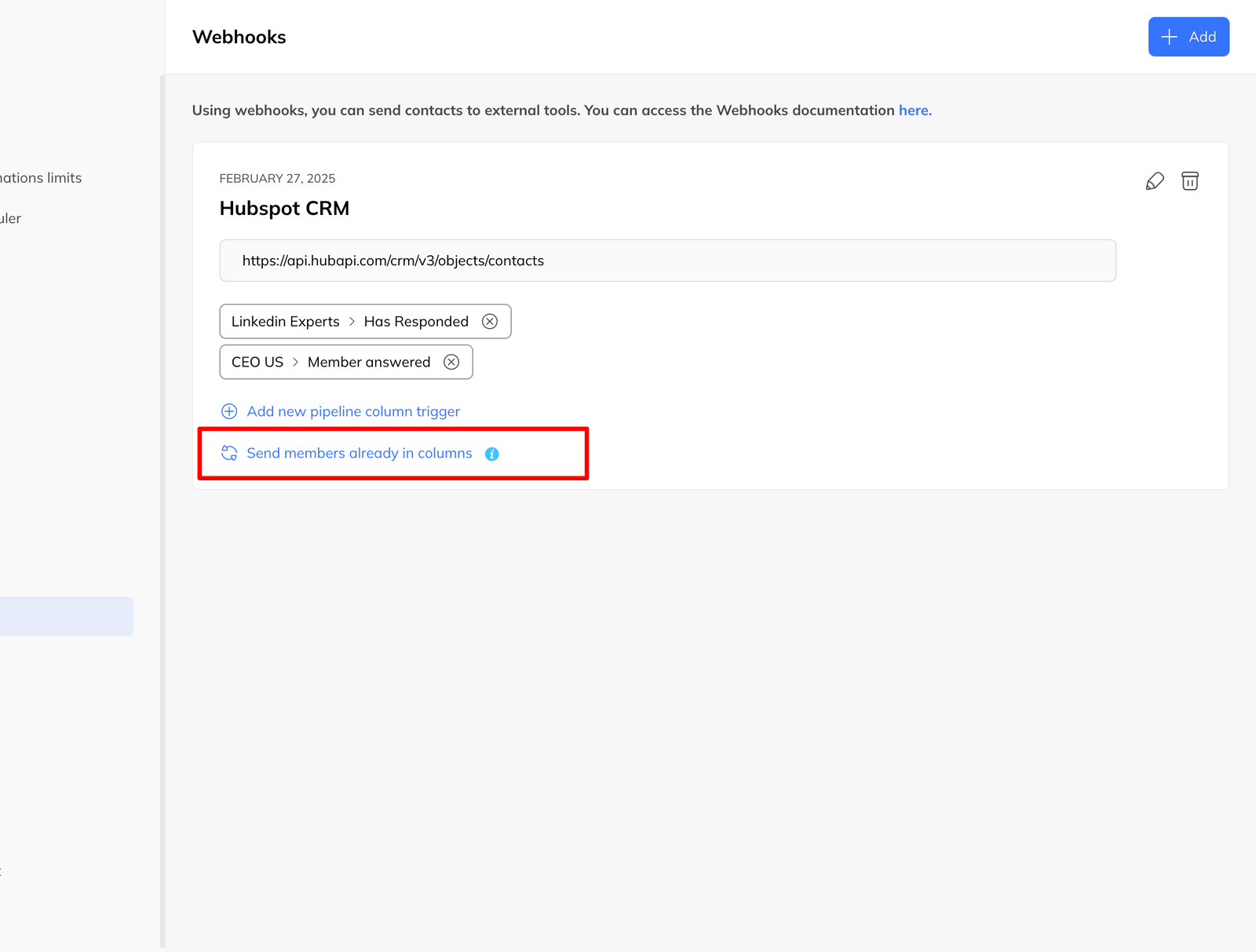This screenshot has width=1256, height=952.
Task: Edit the Hubspot CRM webhook with pencil icon
Action: click(x=1155, y=181)
